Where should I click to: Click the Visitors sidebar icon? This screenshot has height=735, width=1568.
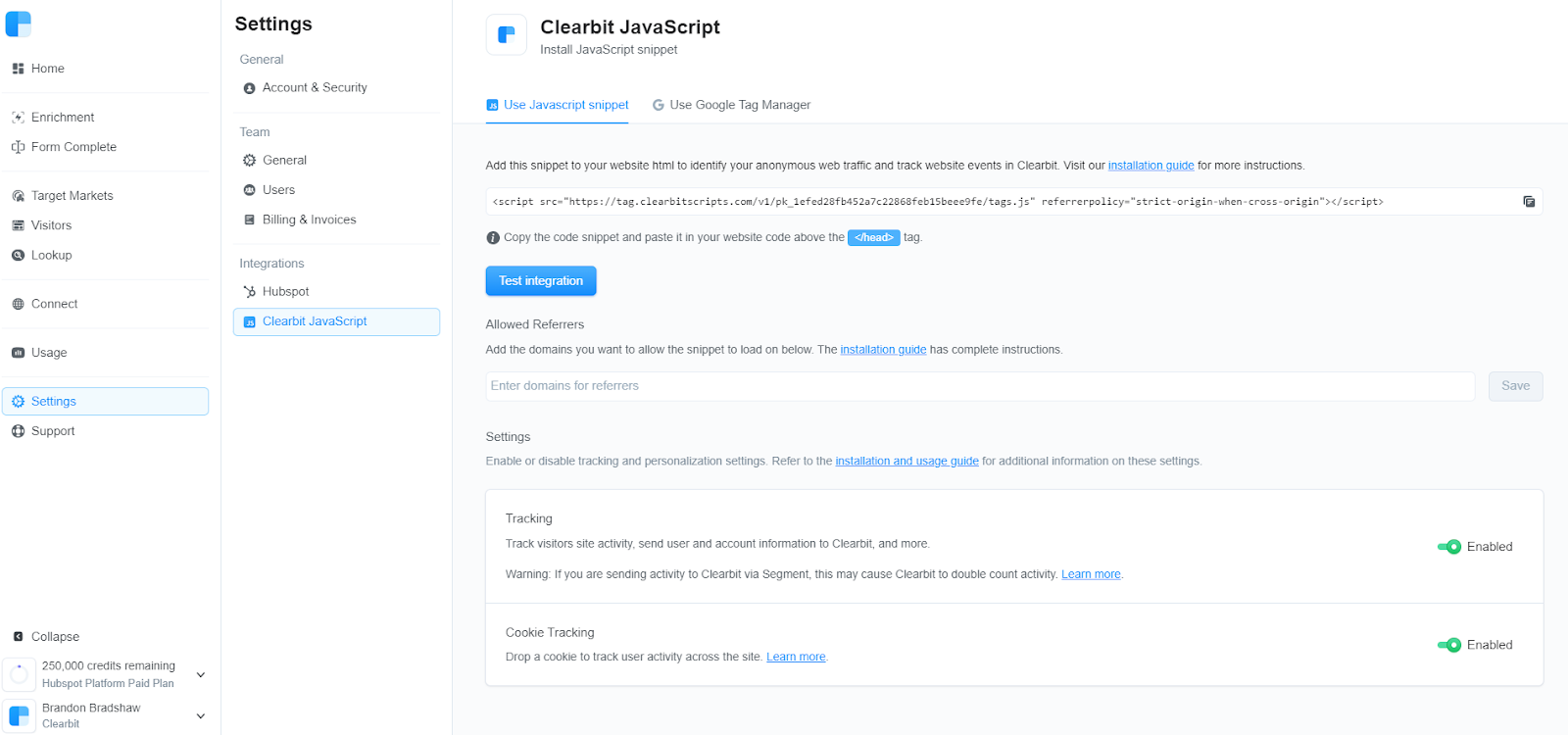pos(18,225)
